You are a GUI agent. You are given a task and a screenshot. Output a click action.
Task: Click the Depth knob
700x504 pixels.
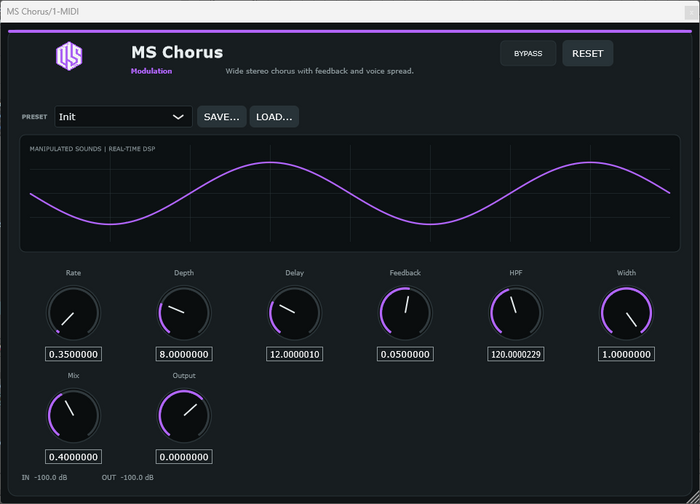184,313
